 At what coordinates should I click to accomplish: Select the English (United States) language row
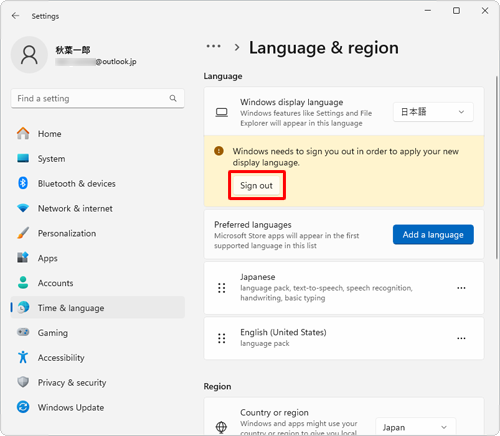pyautogui.click(x=344, y=338)
